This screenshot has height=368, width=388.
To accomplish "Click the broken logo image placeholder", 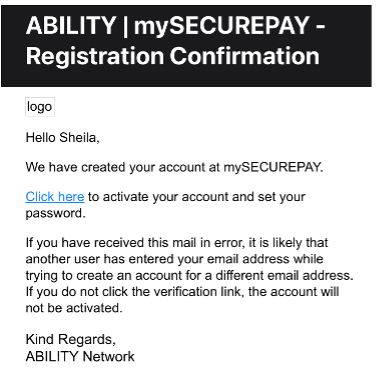I will 40,107.
